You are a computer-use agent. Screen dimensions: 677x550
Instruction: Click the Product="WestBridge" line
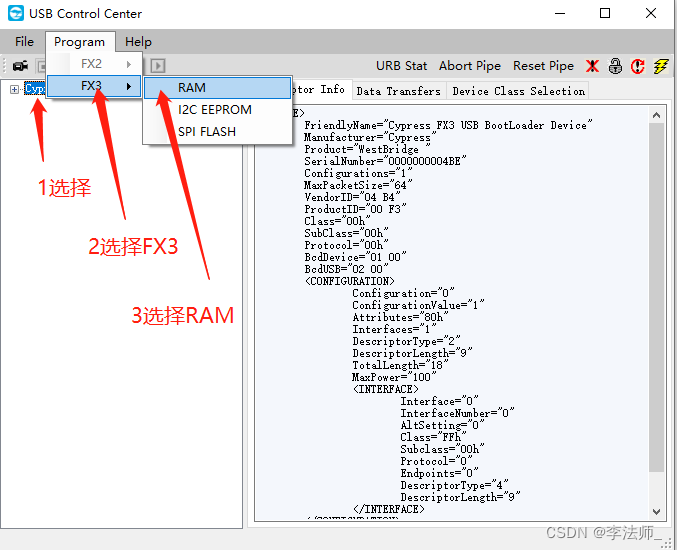[x=367, y=149]
